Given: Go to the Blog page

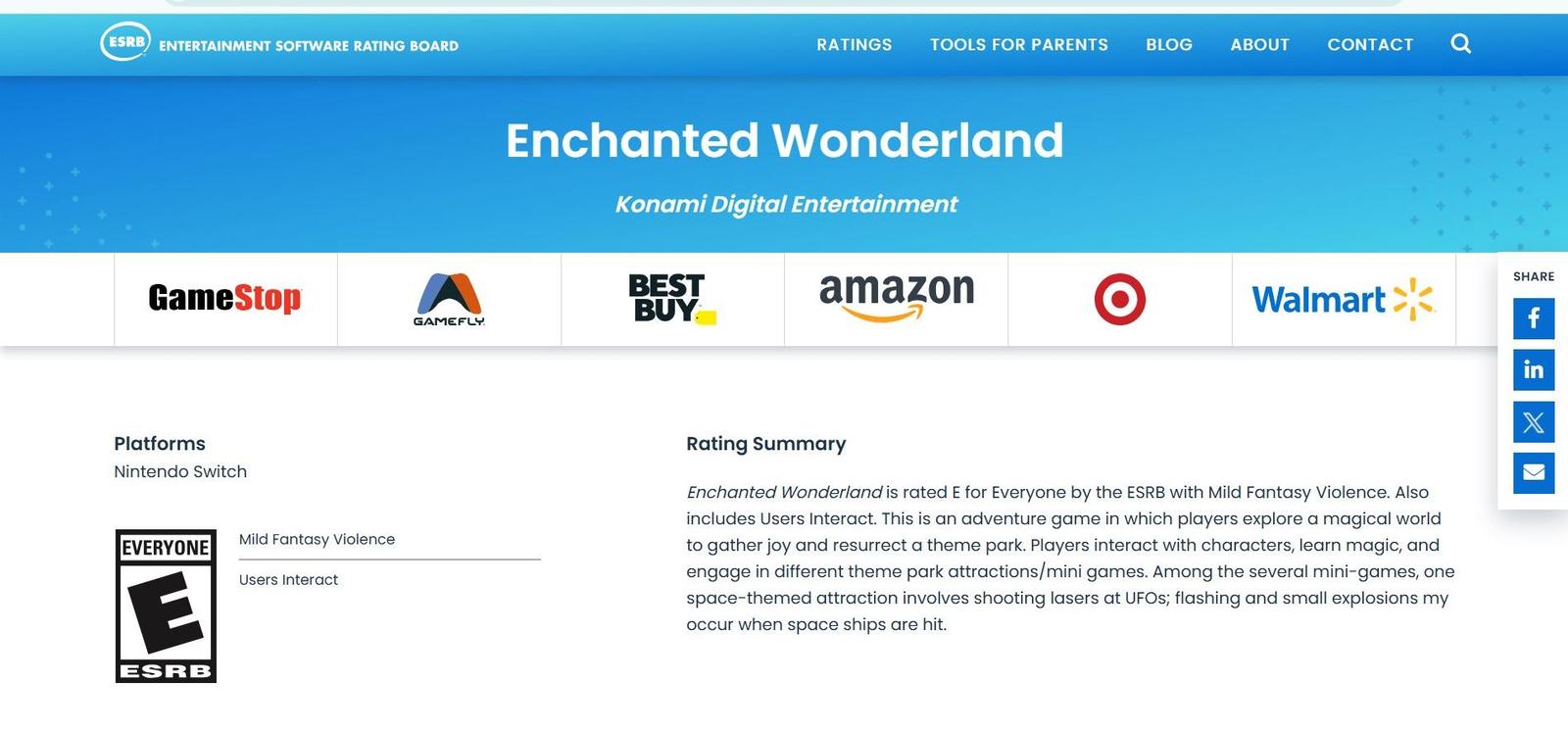Looking at the screenshot, I should click(1169, 44).
